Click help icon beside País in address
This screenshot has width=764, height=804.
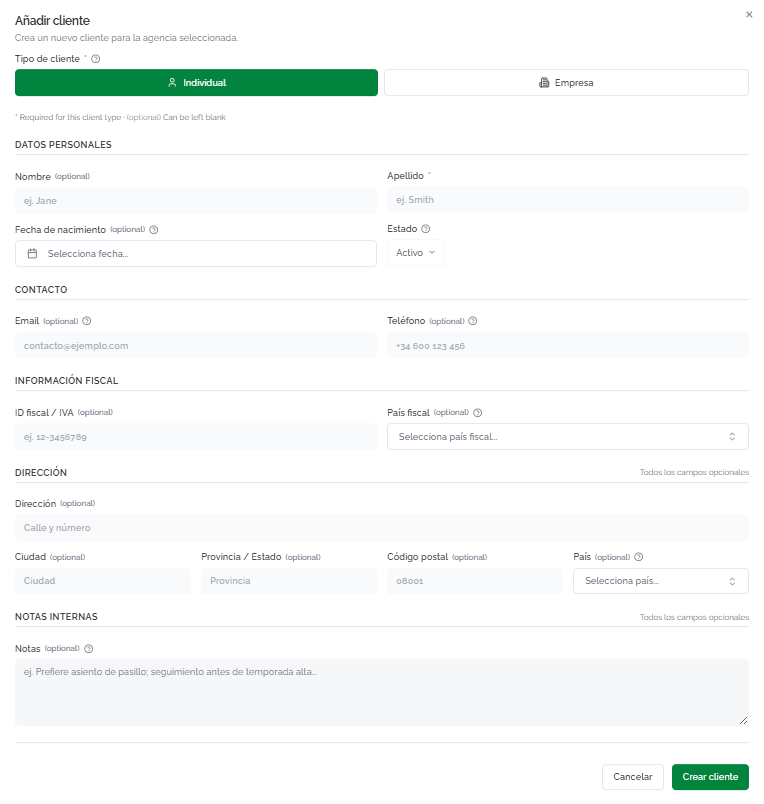click(x=638, y=557)
